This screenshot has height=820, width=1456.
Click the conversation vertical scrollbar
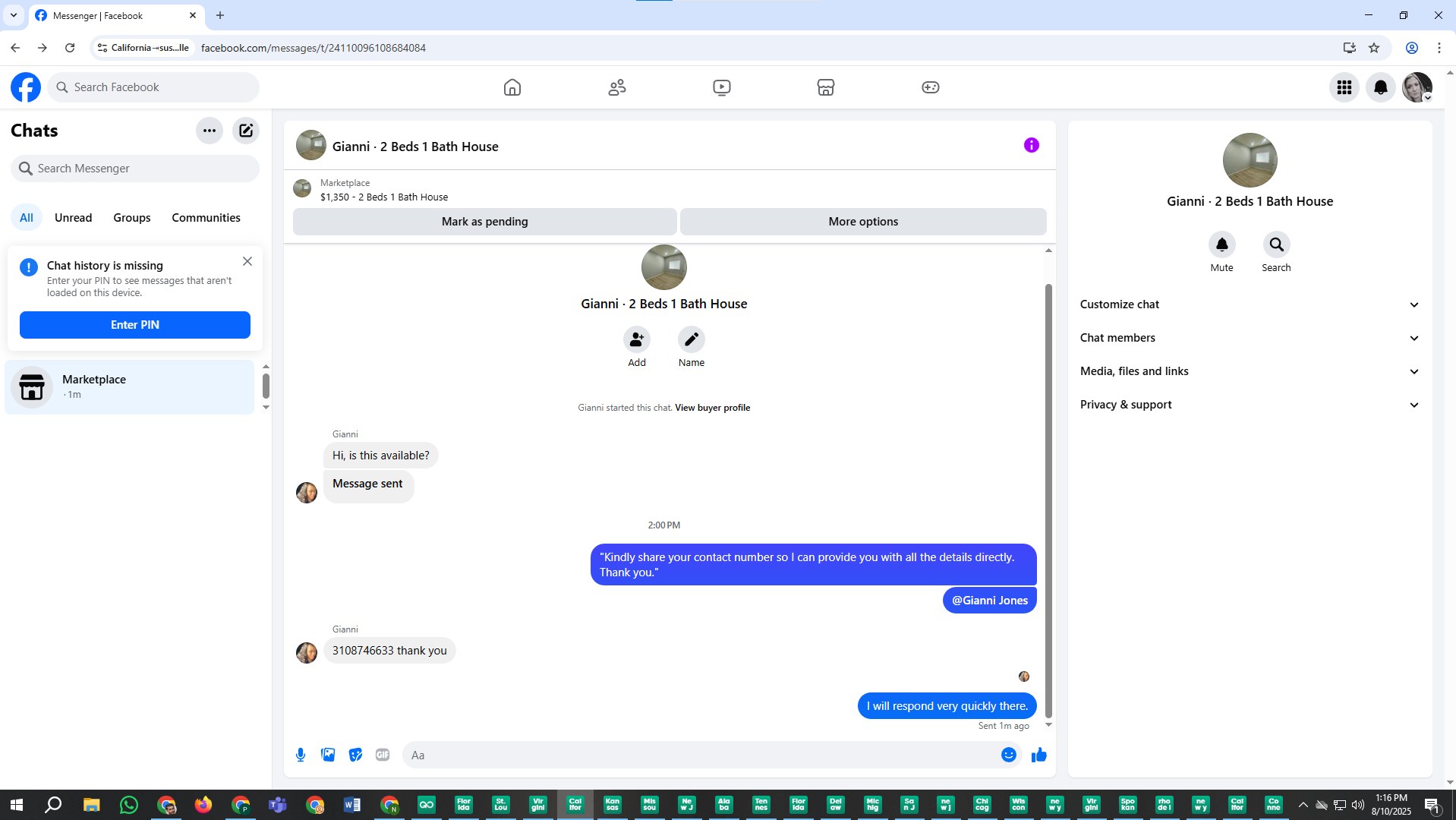tap(1048, 501)
